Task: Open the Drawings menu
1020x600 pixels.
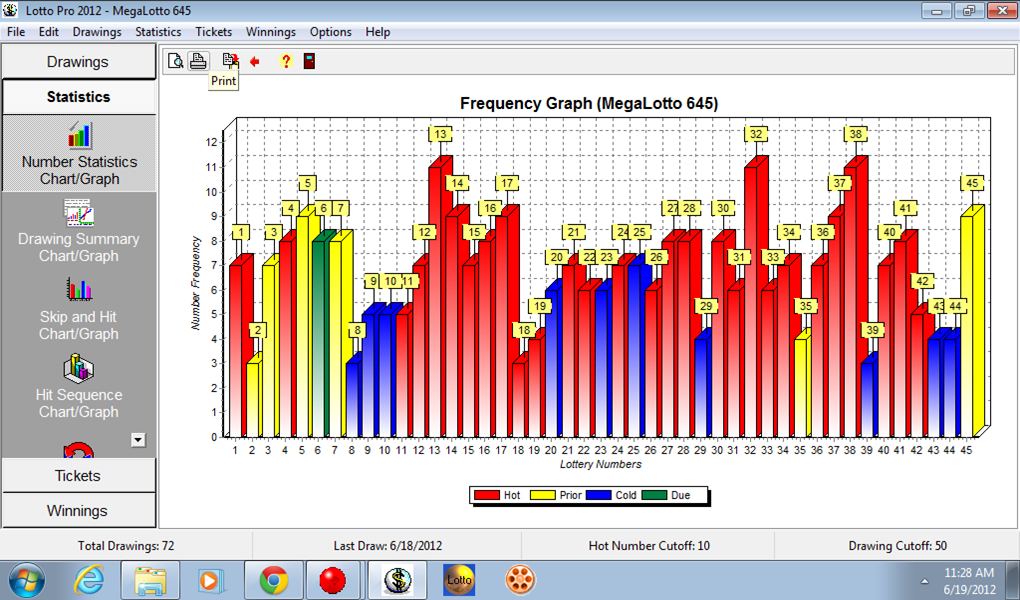Action: click(97, 32)
